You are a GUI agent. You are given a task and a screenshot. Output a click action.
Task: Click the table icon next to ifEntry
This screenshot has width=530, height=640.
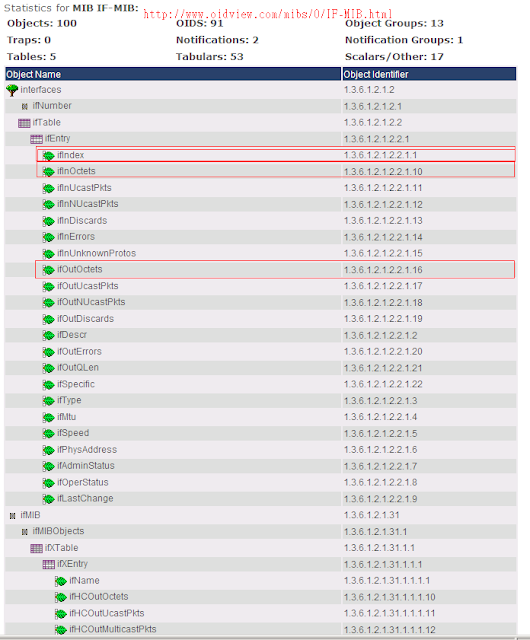tap(36, 139)
